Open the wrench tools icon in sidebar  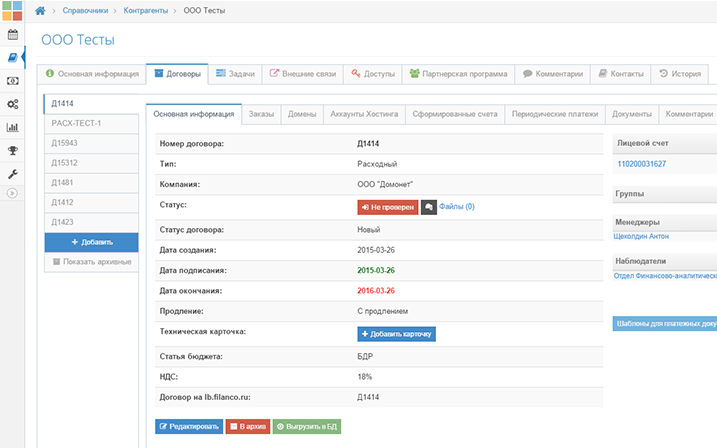pos(12,174)
